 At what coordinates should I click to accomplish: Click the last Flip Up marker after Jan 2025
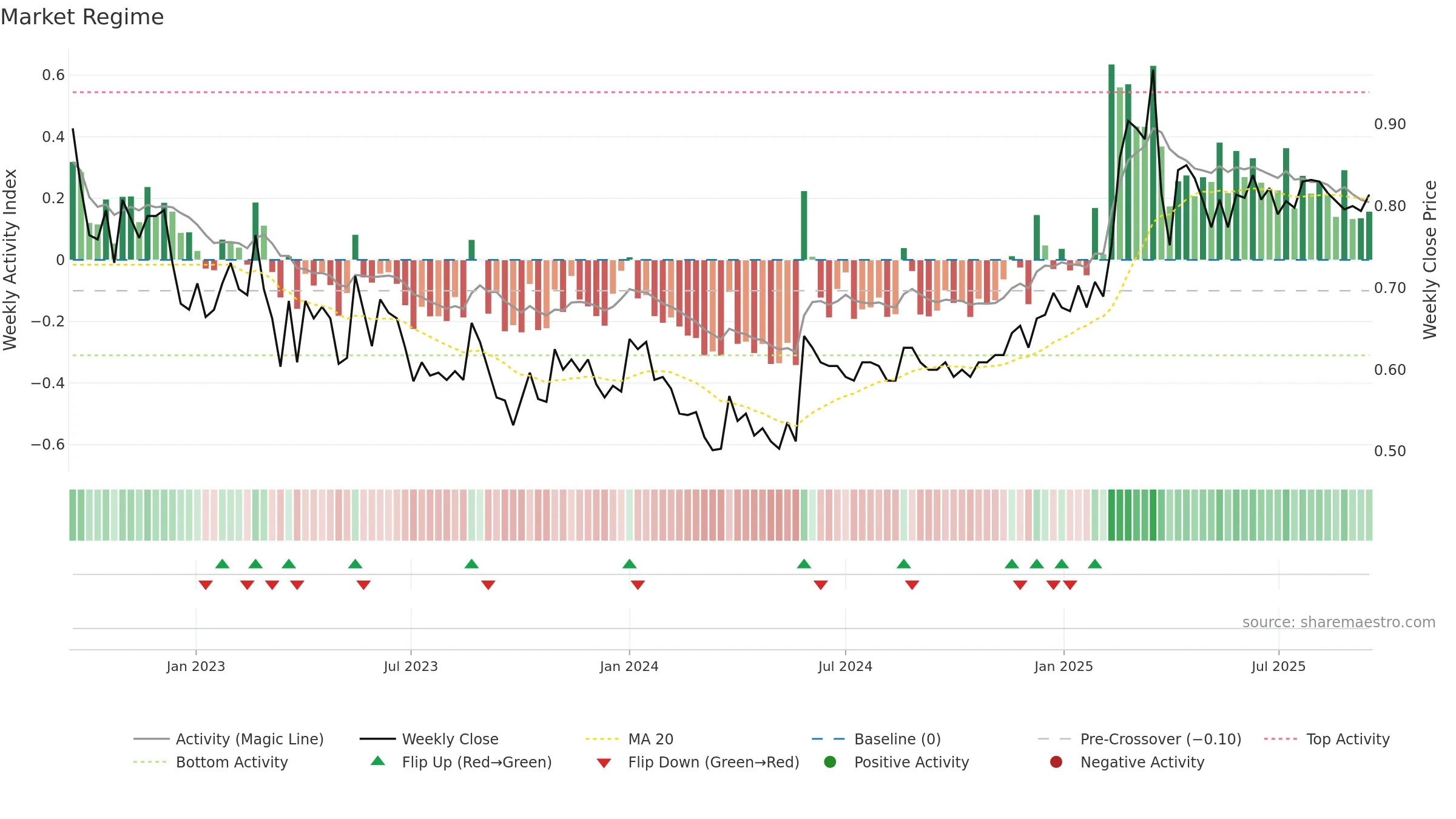coord(1094,564)
